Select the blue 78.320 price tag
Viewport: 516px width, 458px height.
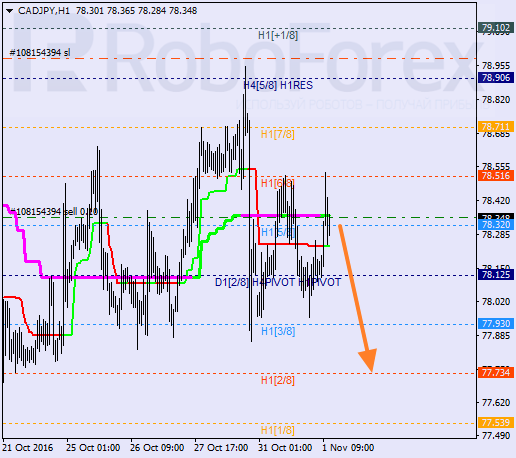496,225
